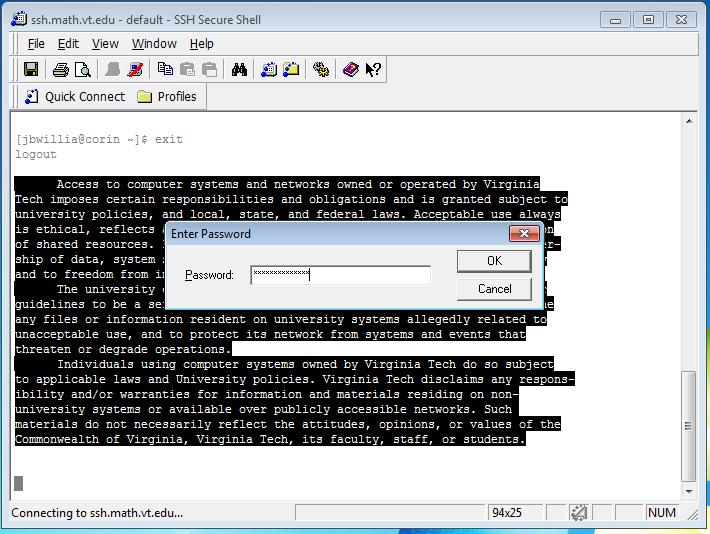Screen dimensions: 710x534
Task: Click the 'Password:' label in the dialog
Action: tap(209, 275)
